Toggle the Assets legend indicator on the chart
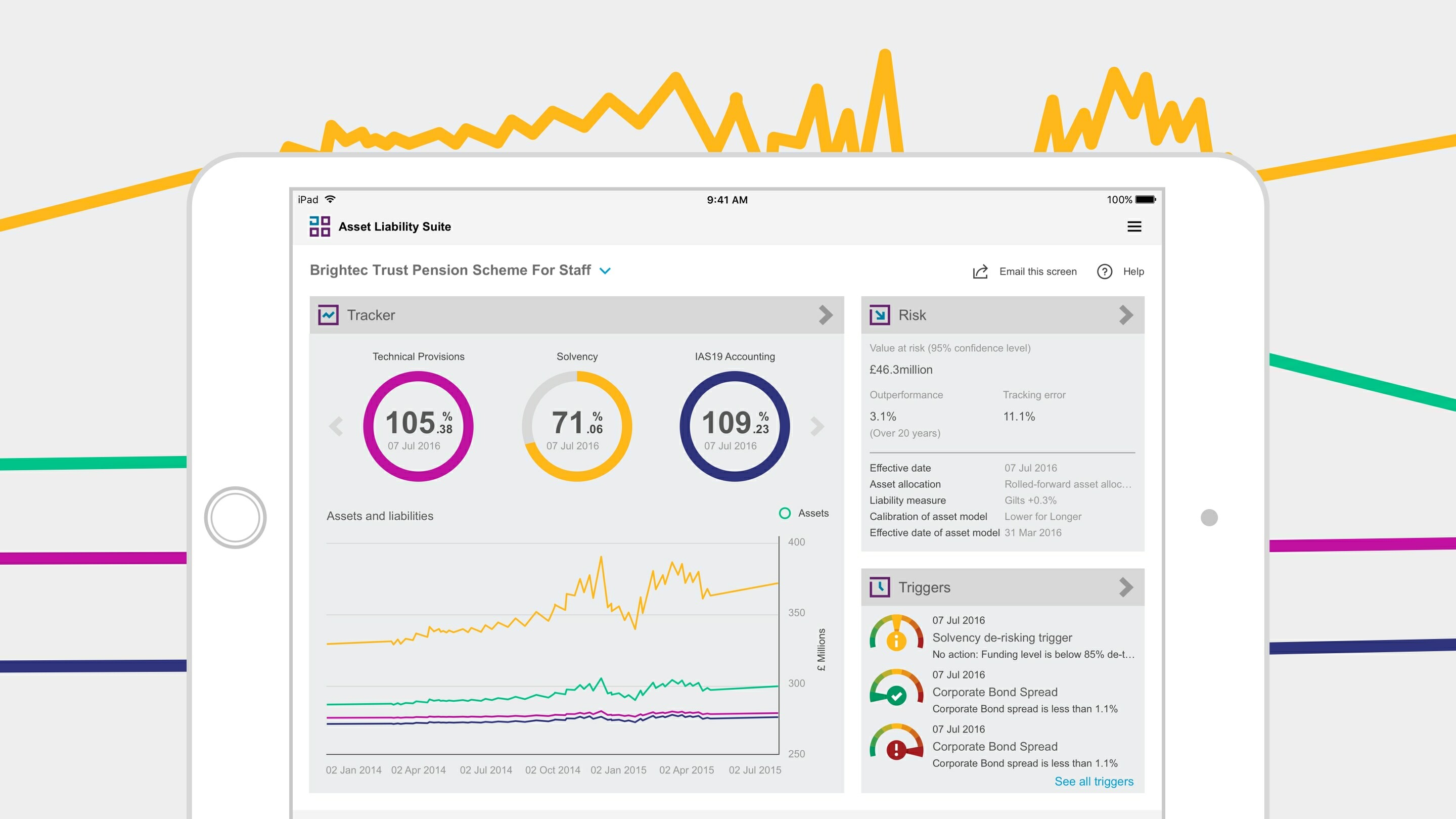Image resolution: width=1456 pixels, height=819 pixels. coord(785,513)
